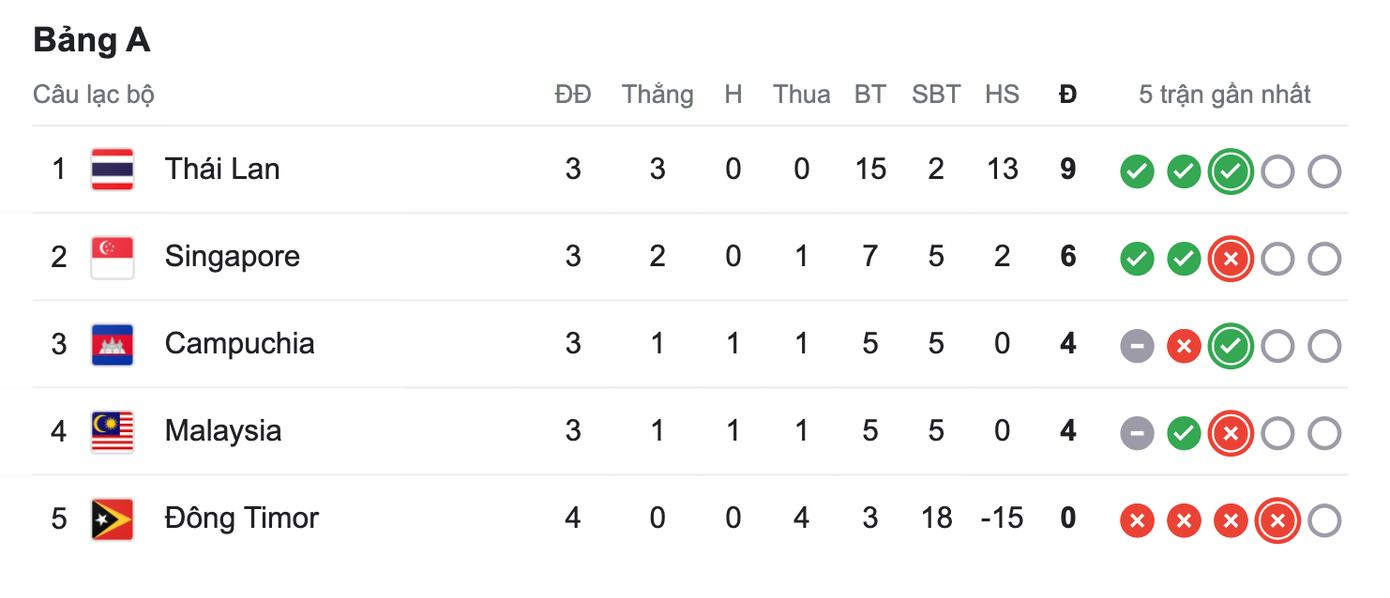Click the Đ points column header

[1068, 95]
